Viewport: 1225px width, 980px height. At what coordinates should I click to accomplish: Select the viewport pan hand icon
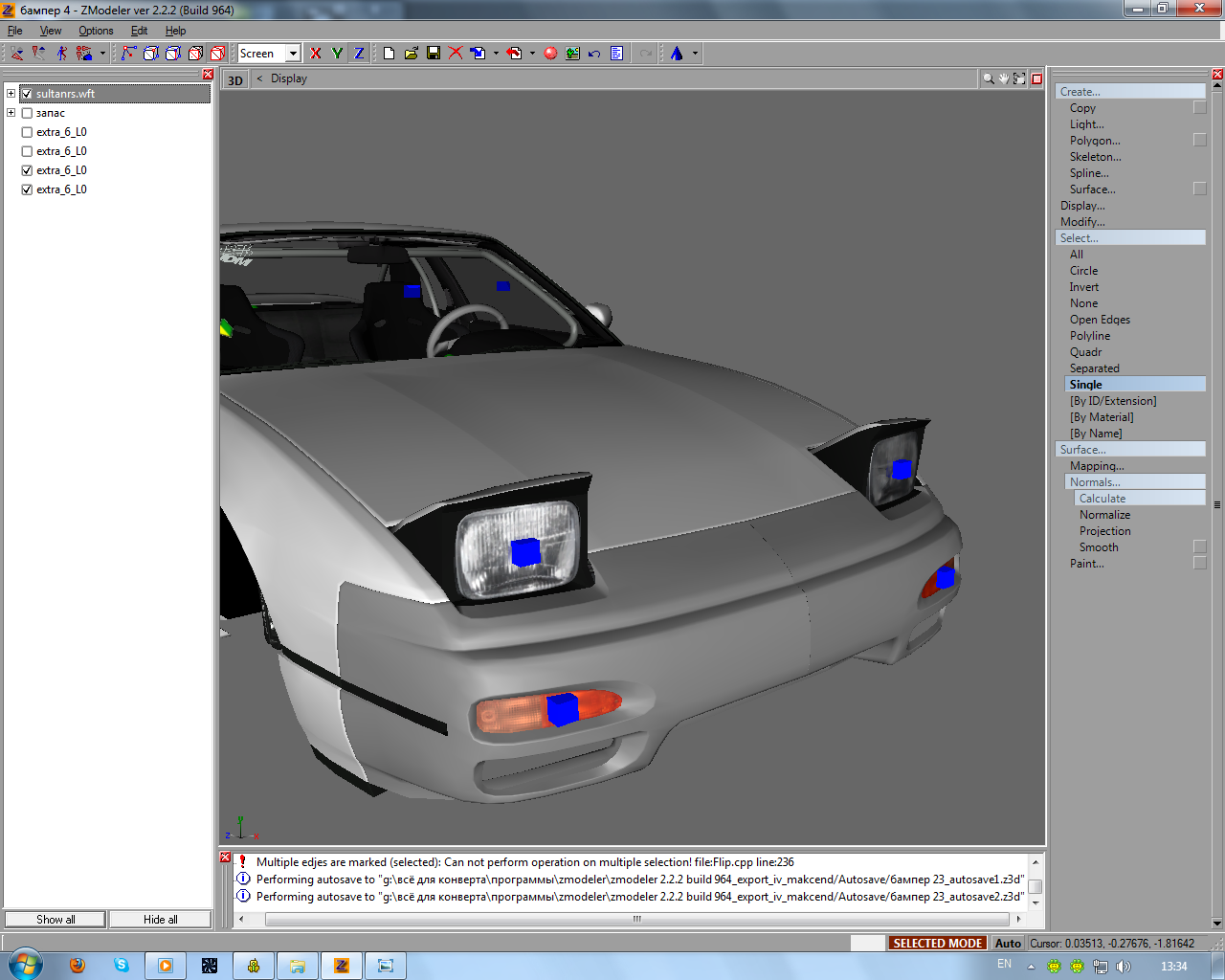pyautogui.click(x=1003, y=78)
